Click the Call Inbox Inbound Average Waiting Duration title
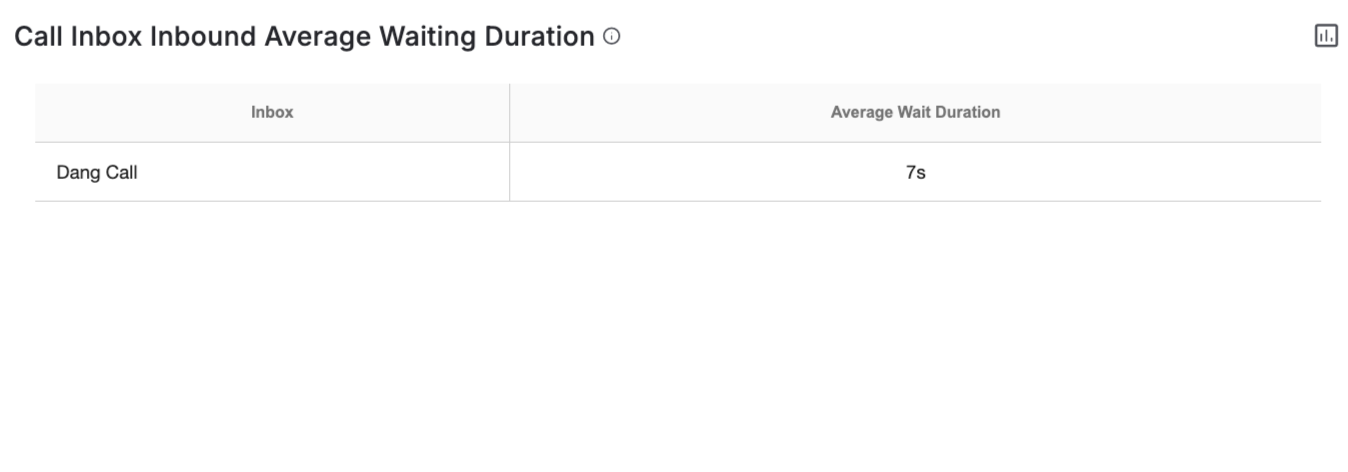 click(x=304, y=37)
